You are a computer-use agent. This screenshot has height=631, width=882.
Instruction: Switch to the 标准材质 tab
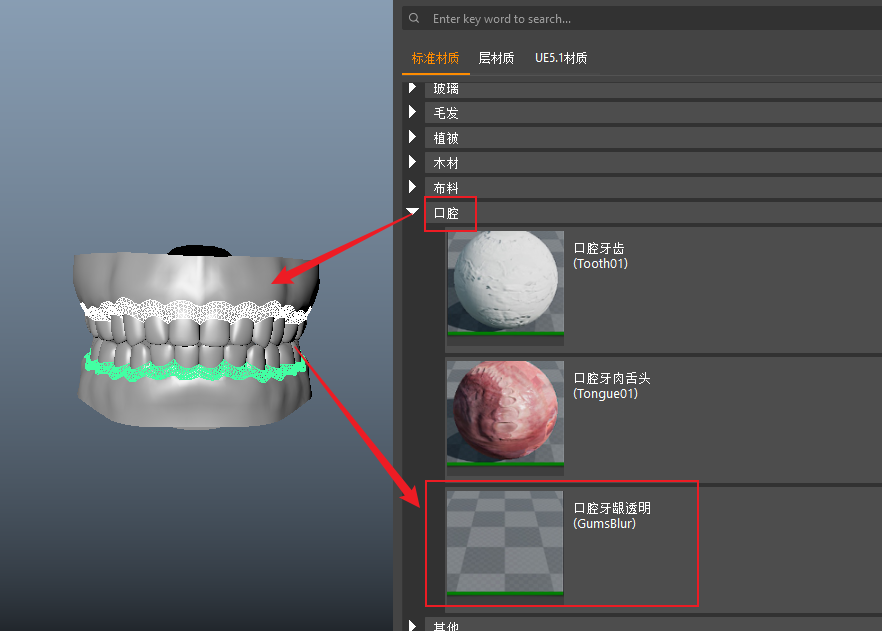(x=435, y=58)
